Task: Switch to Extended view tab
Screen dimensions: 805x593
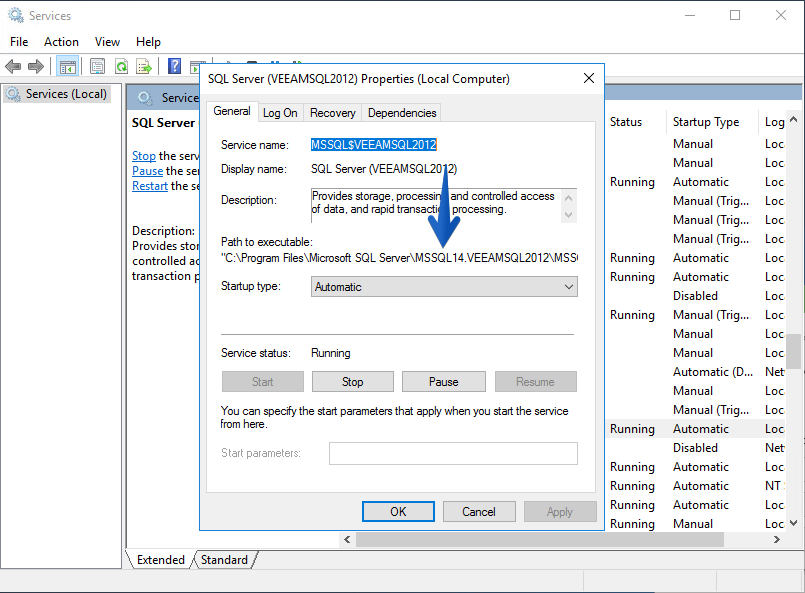Action: [x=161, y=560]
